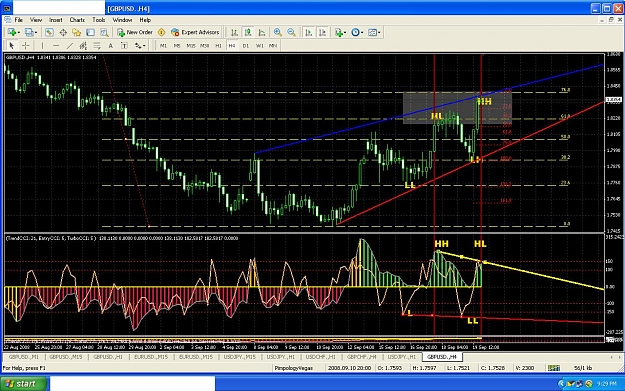Screen dimensions: 625x391
Task: Show the Market Watch panel
Action: coord(49,32)
